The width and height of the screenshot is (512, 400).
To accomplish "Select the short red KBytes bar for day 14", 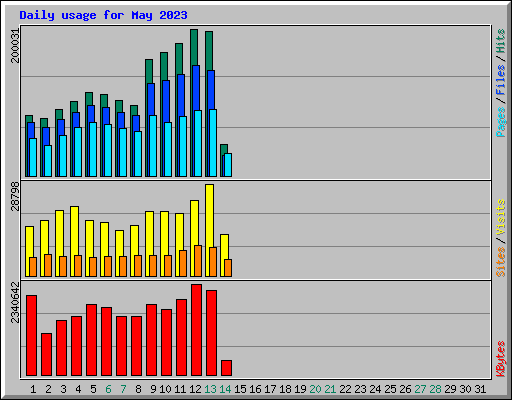I will click(x=226, y=368).
